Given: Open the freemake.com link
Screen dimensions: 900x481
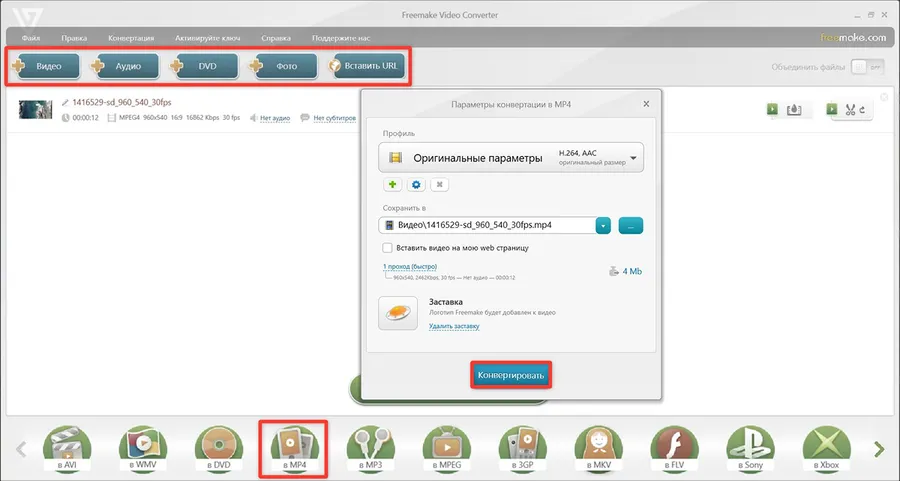Looking at the screenshot, I should point(853,37).
